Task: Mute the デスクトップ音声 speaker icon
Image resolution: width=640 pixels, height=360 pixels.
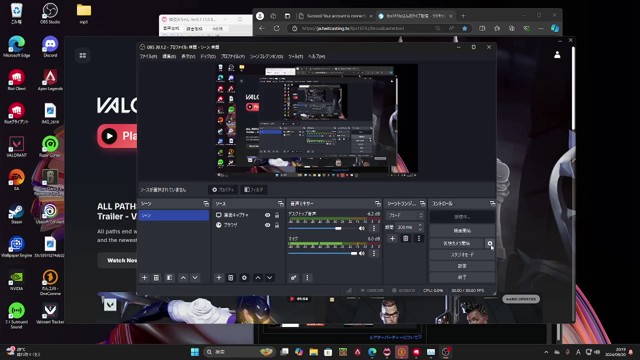Action: tap(362, 229)
